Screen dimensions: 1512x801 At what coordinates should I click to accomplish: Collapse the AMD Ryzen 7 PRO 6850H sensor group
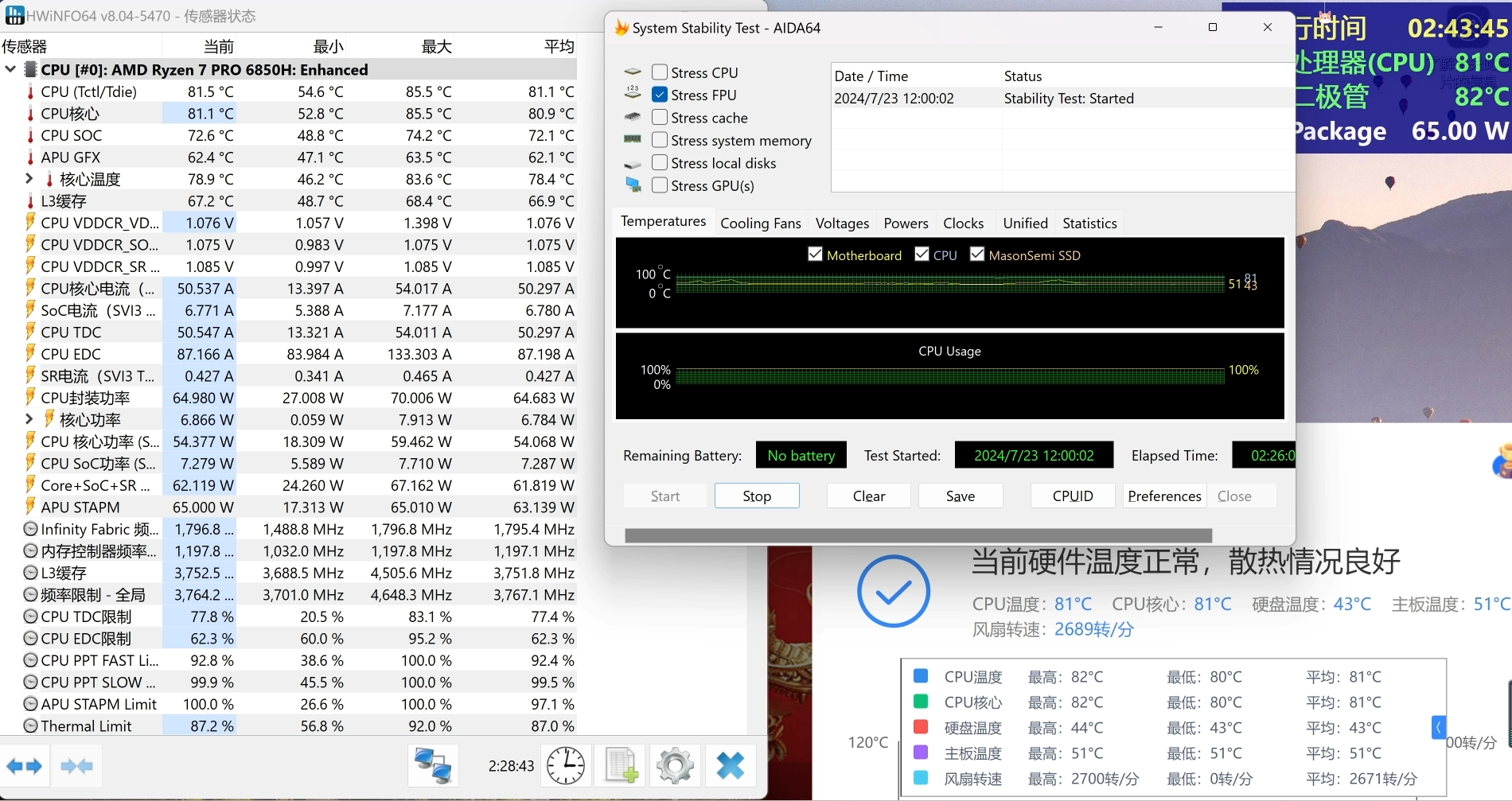(x=10, y=69)
